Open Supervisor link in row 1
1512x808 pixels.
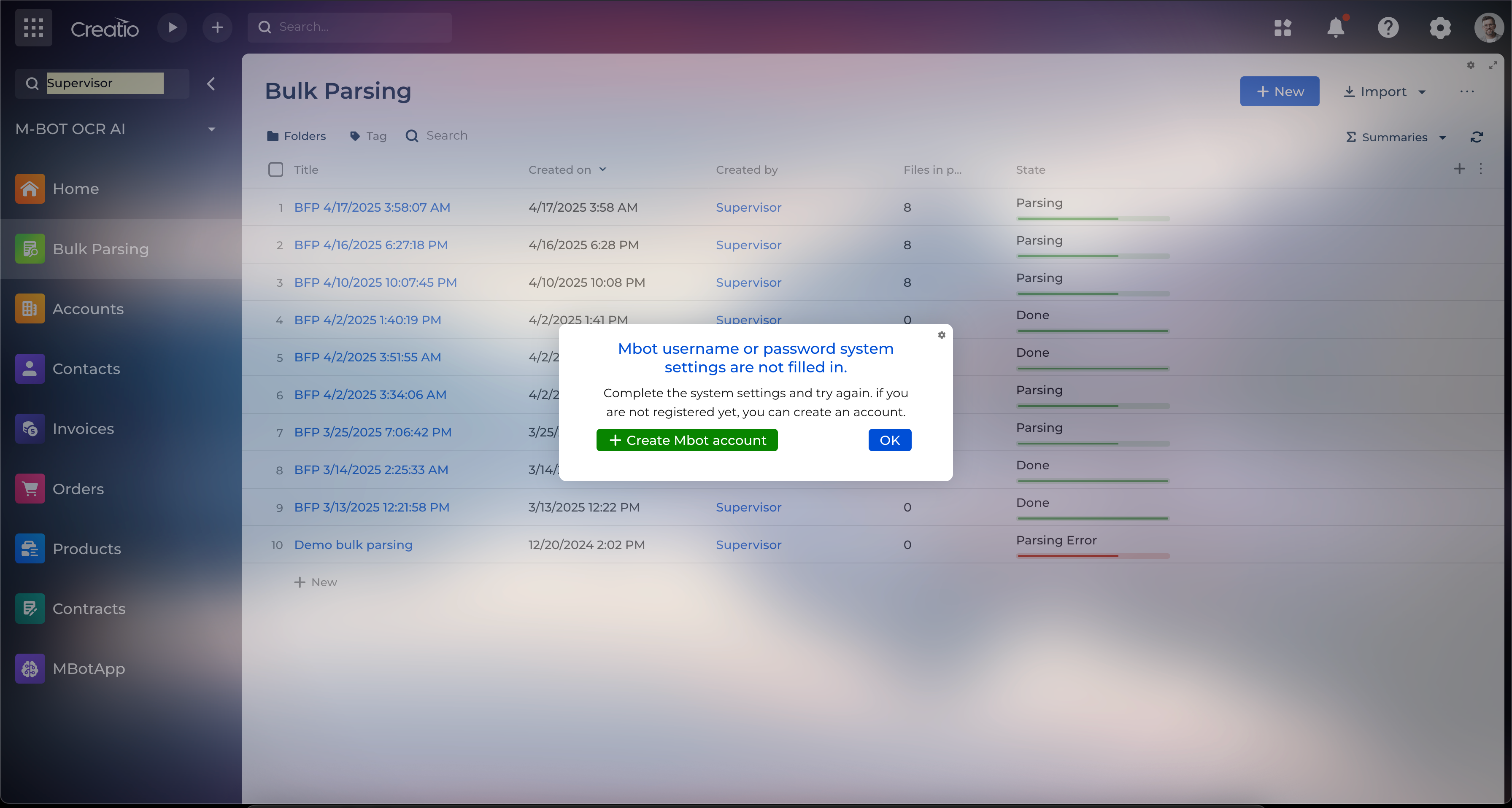(x=748, y=207)
